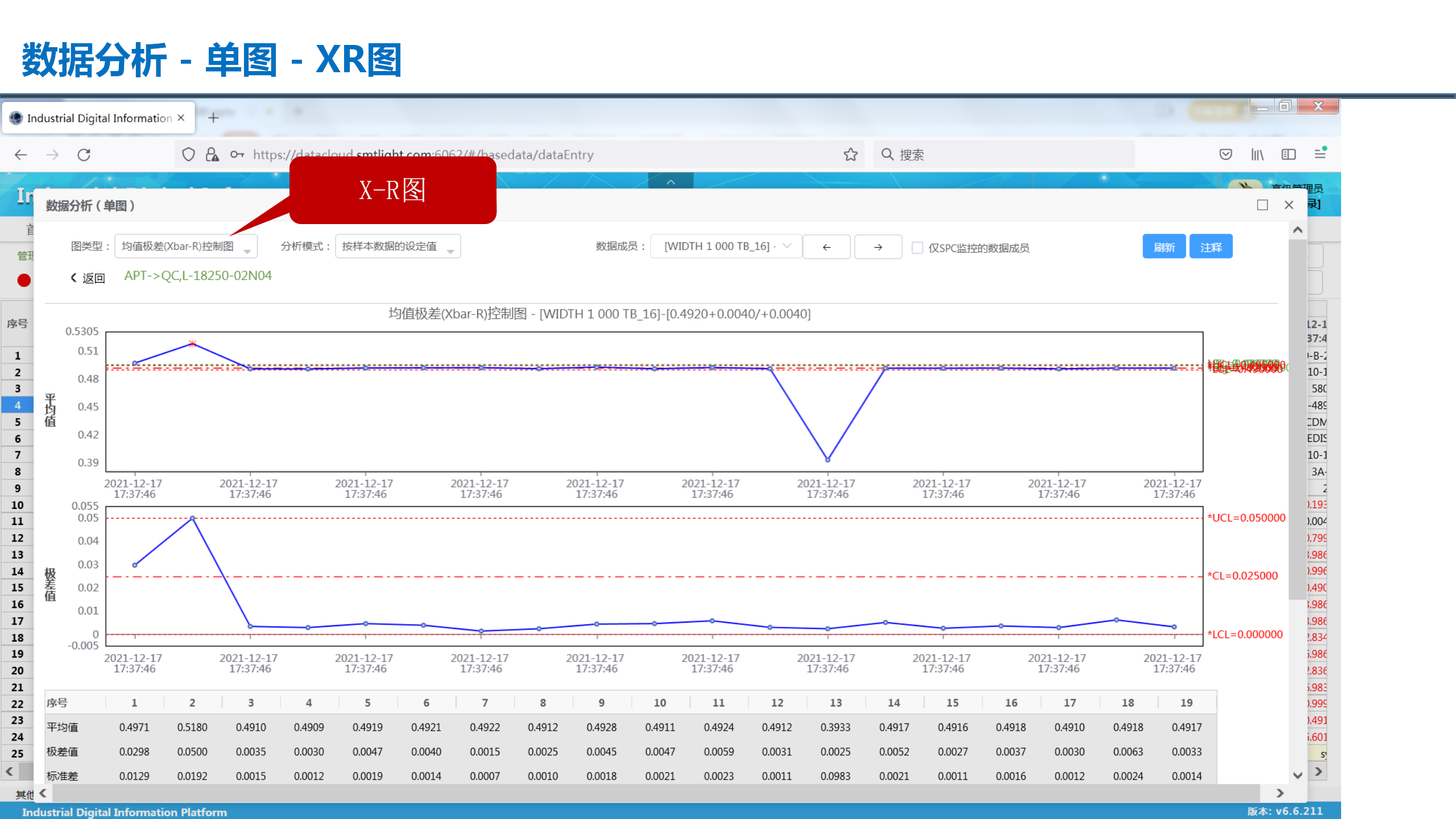Image resolution: width=1456 pixels, height=819 pixels.
Task: Open a new browser tab
Action: [x=213, y=118]
